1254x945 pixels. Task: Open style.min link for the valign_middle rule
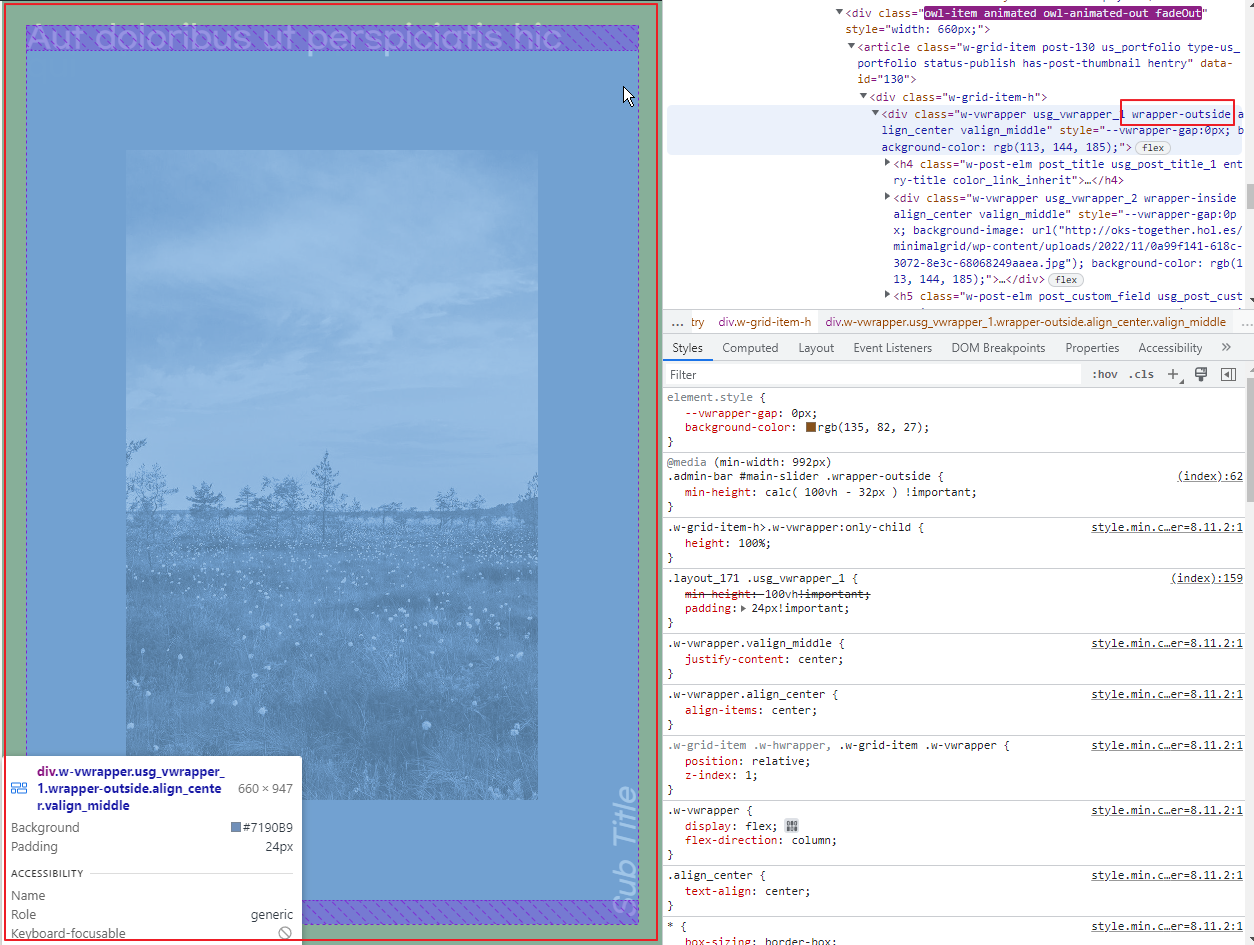click(x=1167, y=644)
